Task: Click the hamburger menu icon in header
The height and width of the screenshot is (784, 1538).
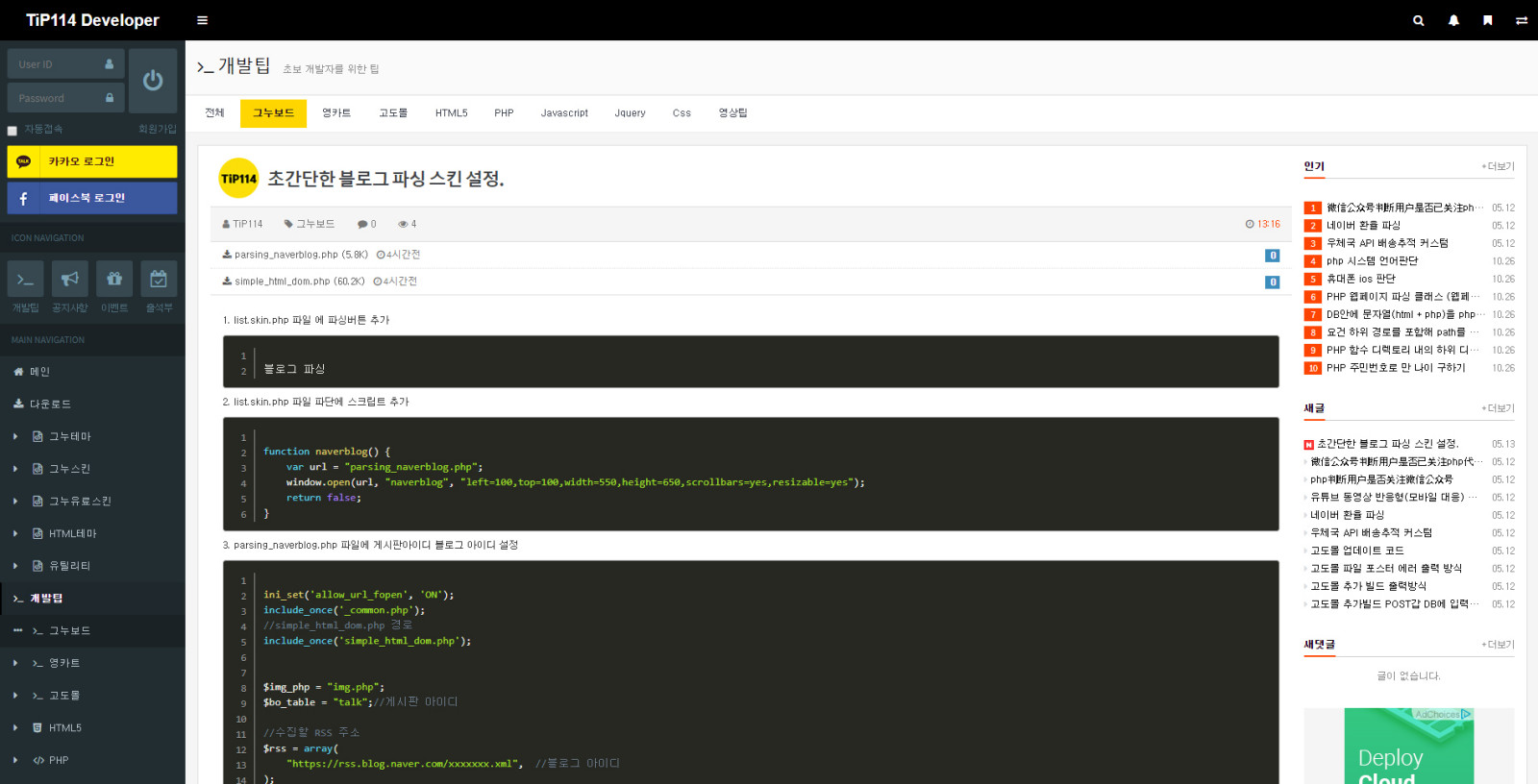Action: [x=202, y=20]
